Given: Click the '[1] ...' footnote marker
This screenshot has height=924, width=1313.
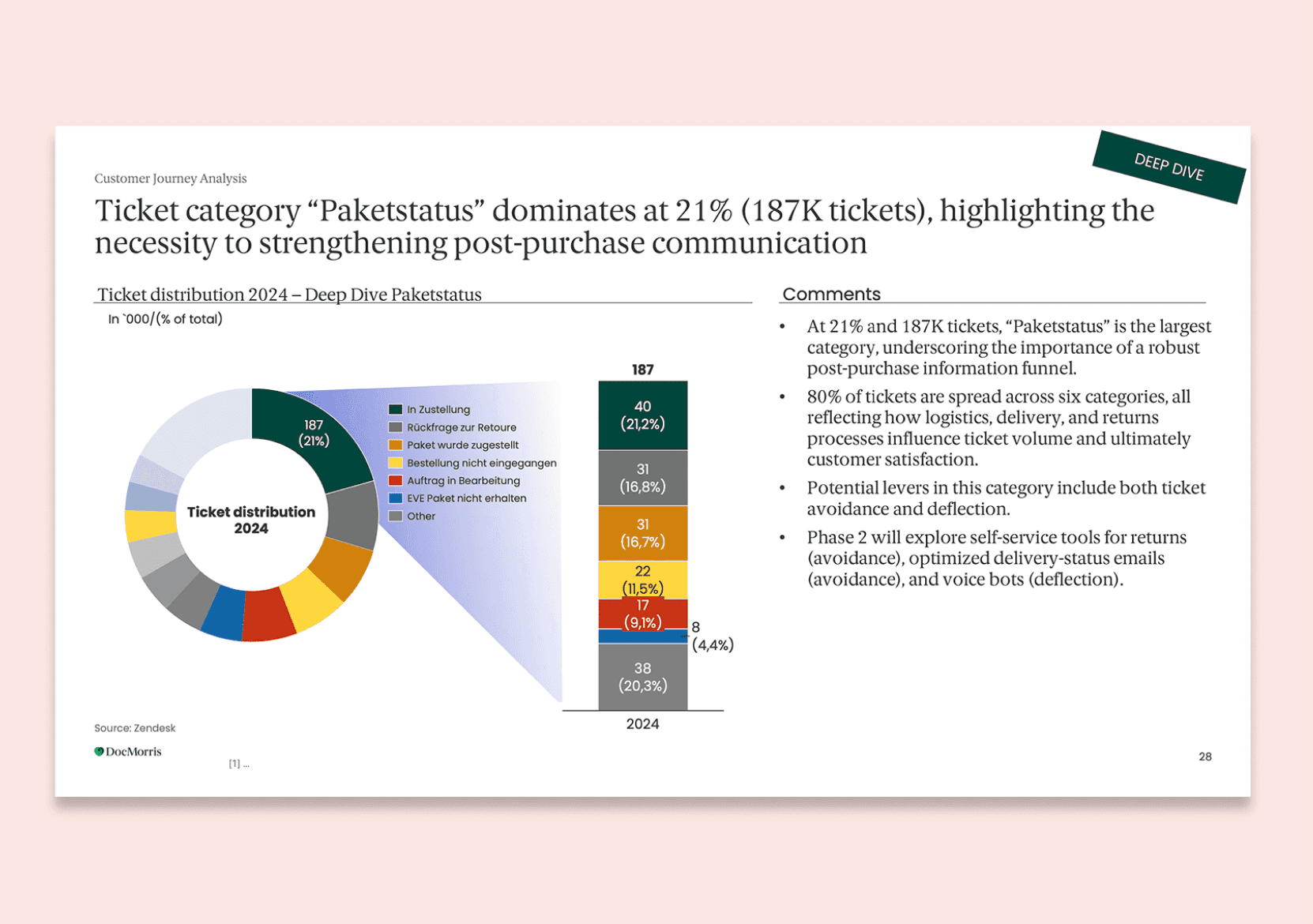Looking at the screenshot, I should (x=239, y=764).
